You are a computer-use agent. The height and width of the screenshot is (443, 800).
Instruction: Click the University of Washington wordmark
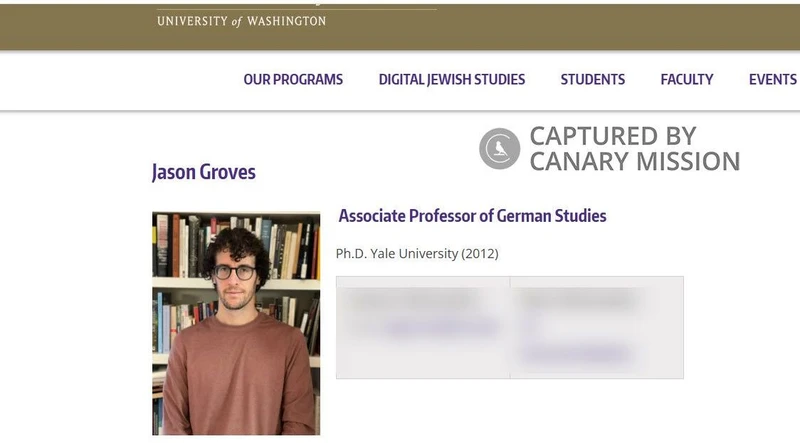[x=241, y=21]
